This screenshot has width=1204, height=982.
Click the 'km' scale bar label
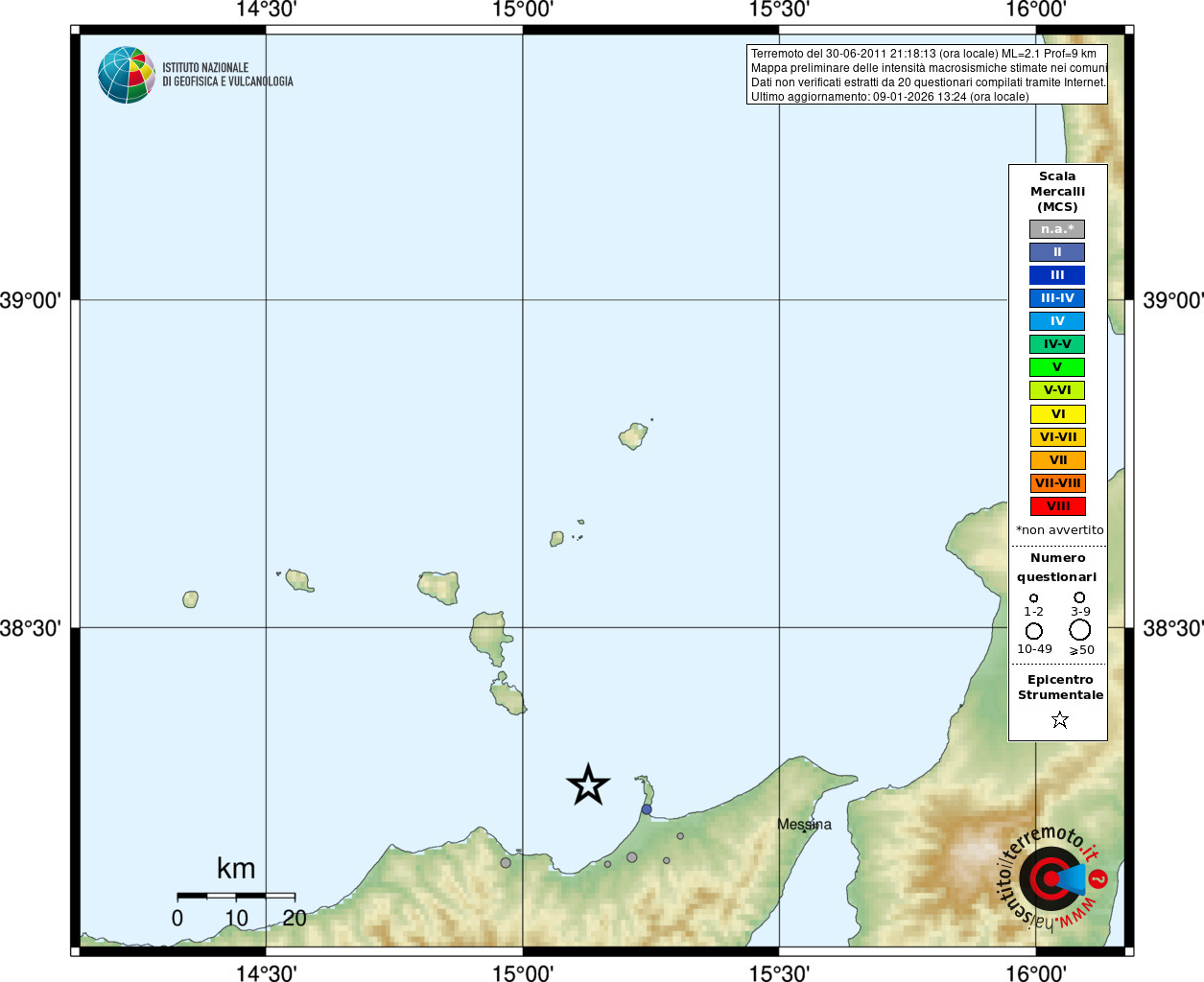[x=236, y=869]
